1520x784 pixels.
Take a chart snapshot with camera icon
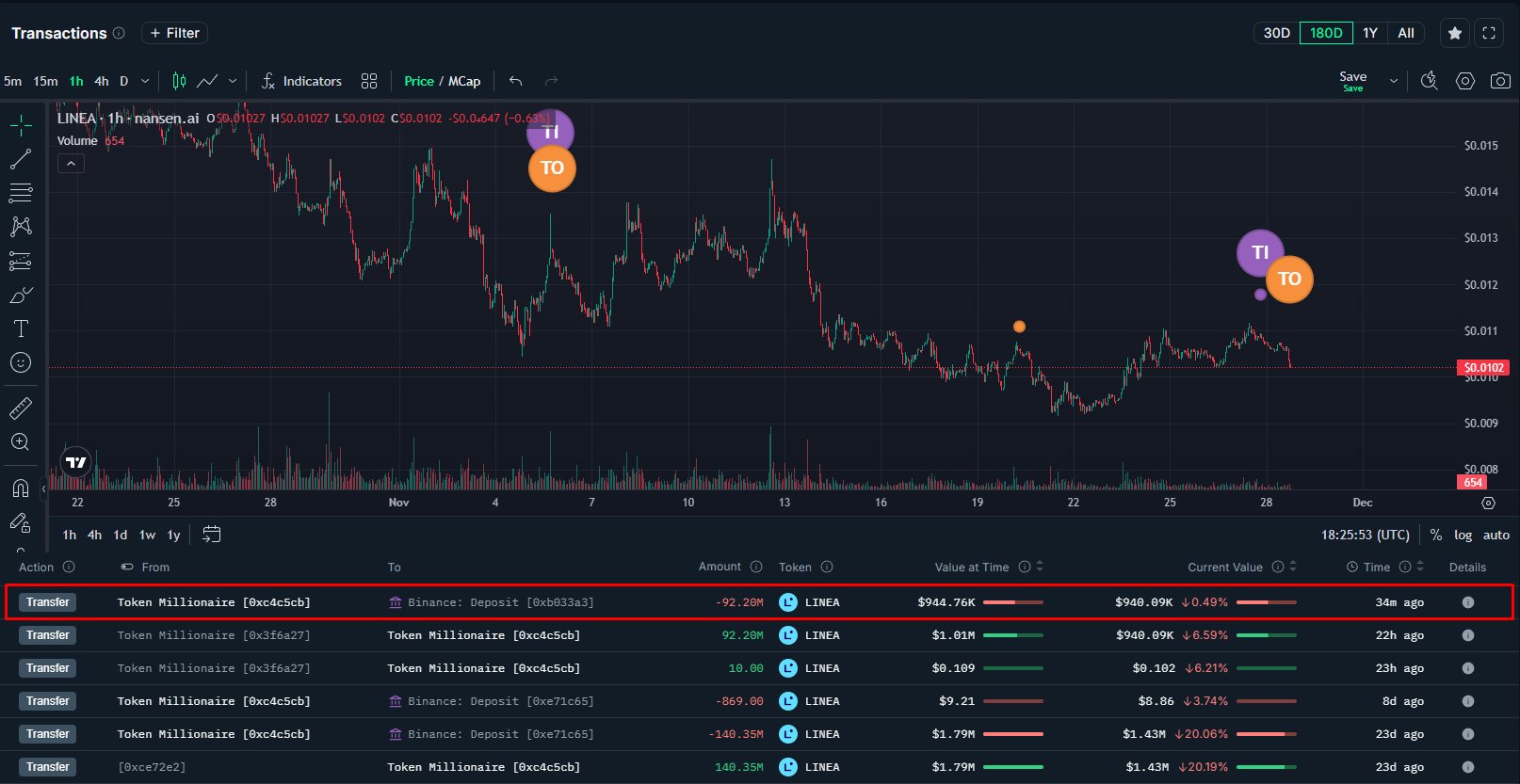1500,81
